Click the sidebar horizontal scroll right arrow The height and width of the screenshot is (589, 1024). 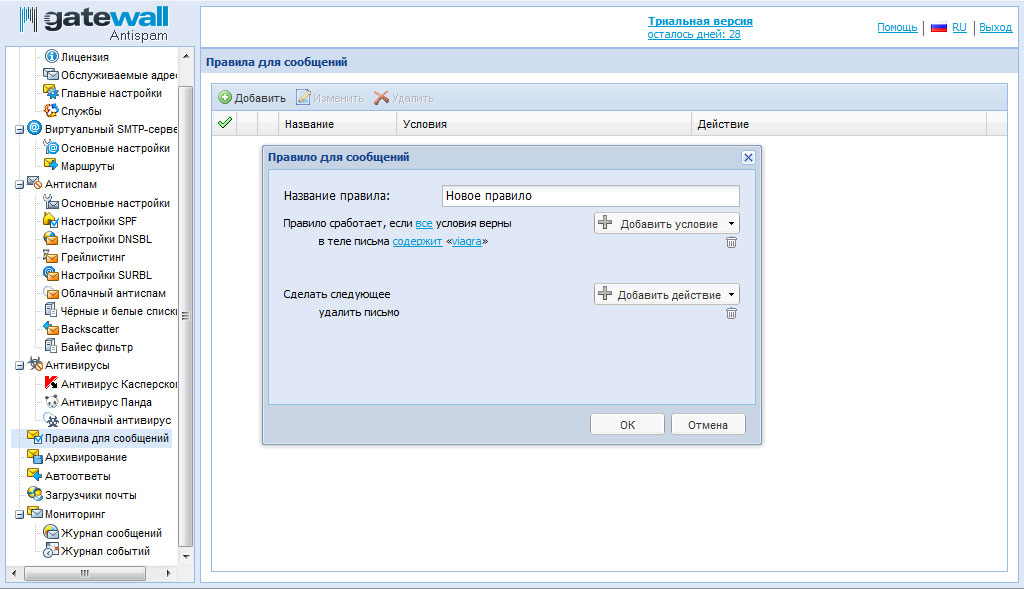(168, 573)
